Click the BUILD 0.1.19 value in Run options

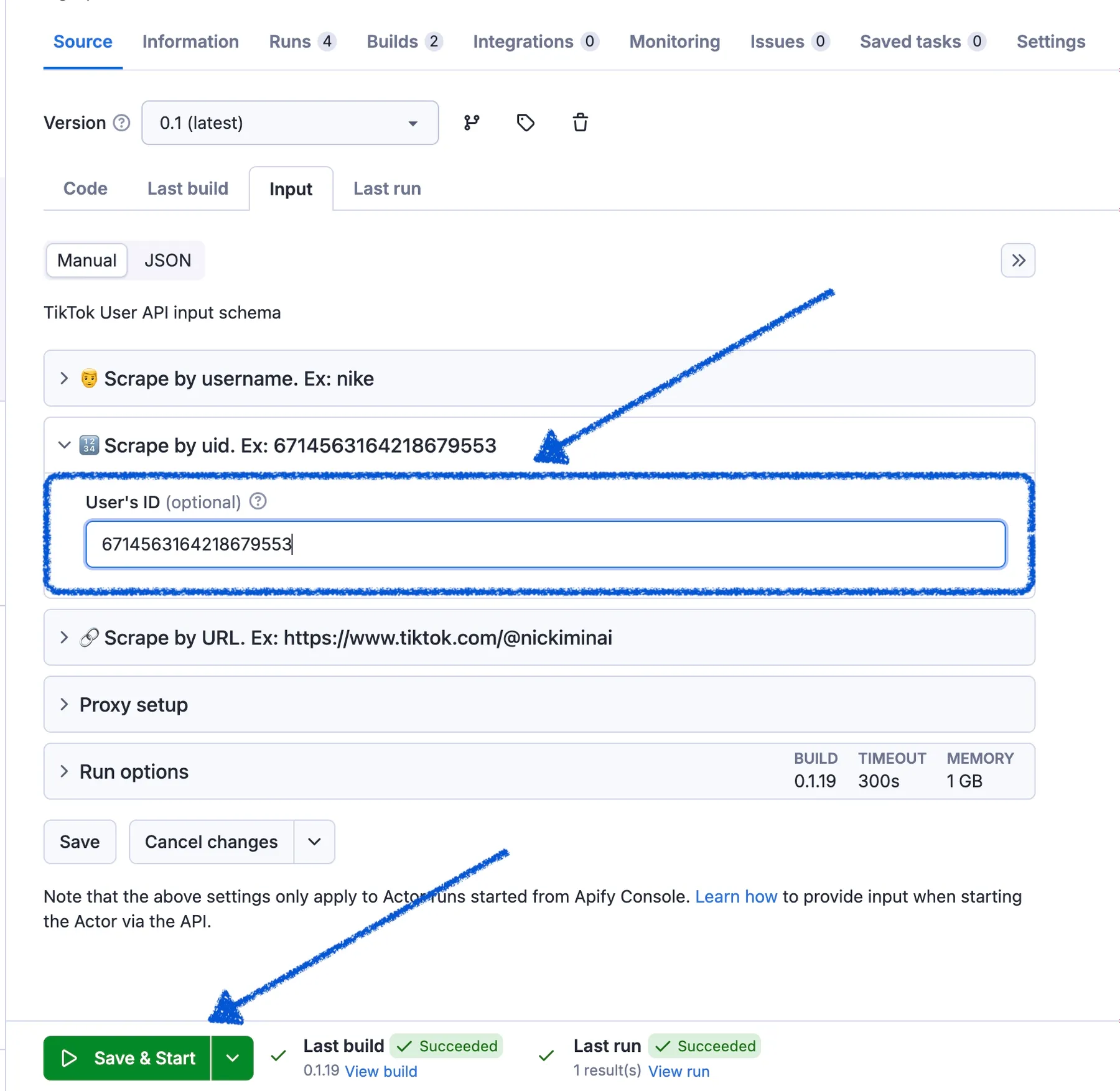pyautogui.click(x=815, y=781)
